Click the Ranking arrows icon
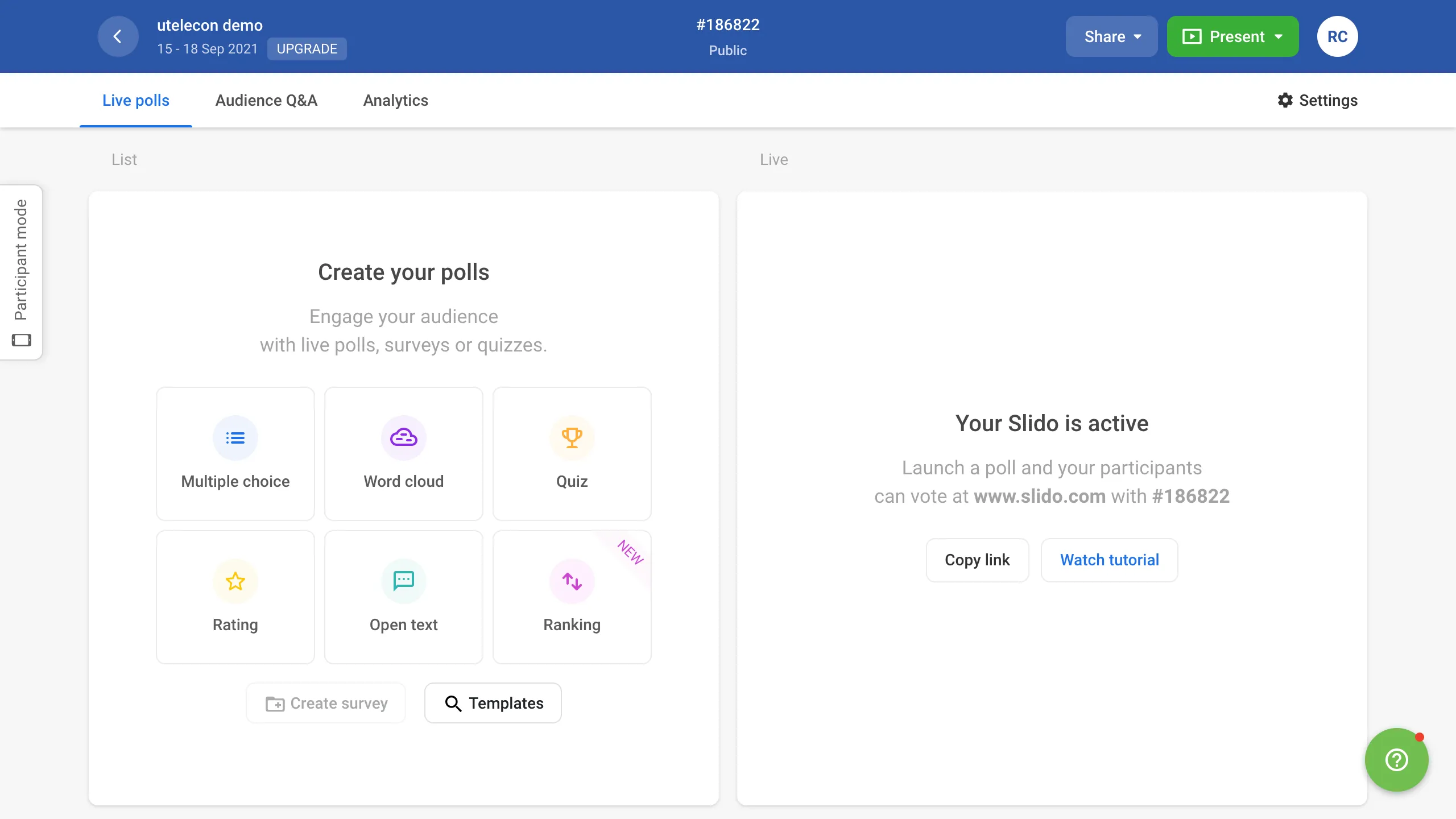This screenshot has height=819, width=1456. tap(572, 581)
